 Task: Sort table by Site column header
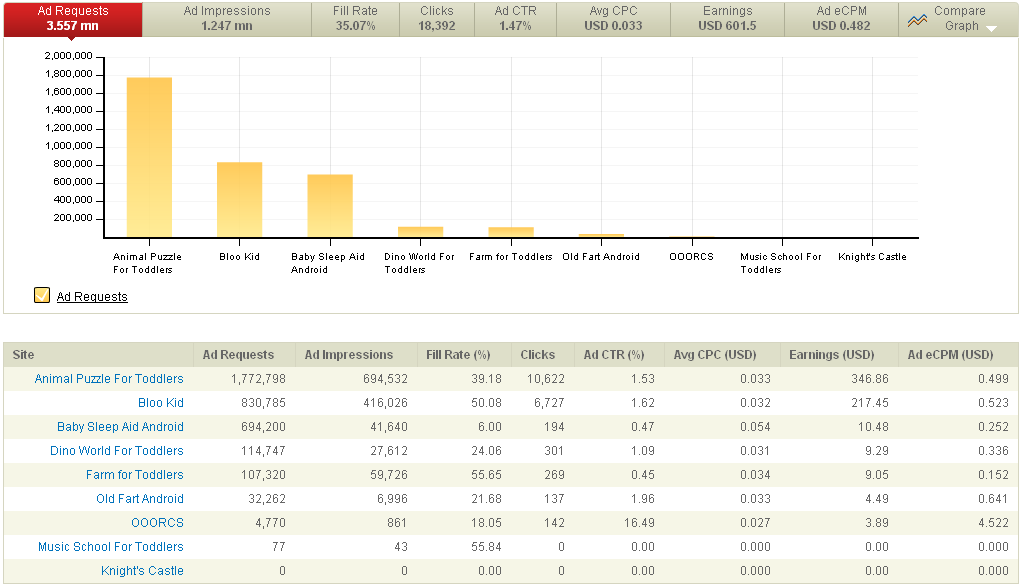(23, 355)
